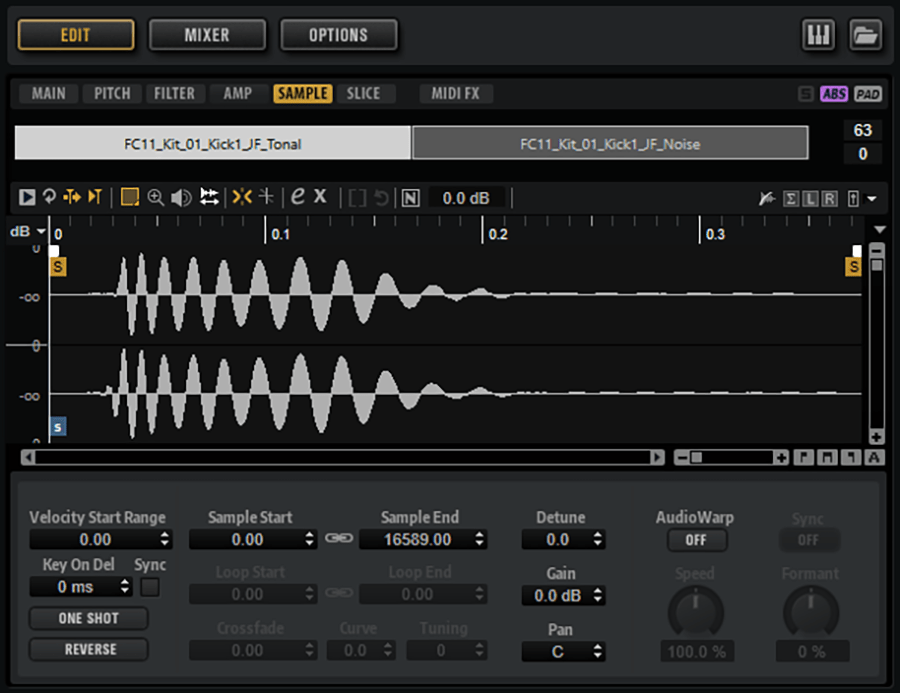Toggle the right channel R button
This screenshot has height=693, width=900.
pos(829,199)
